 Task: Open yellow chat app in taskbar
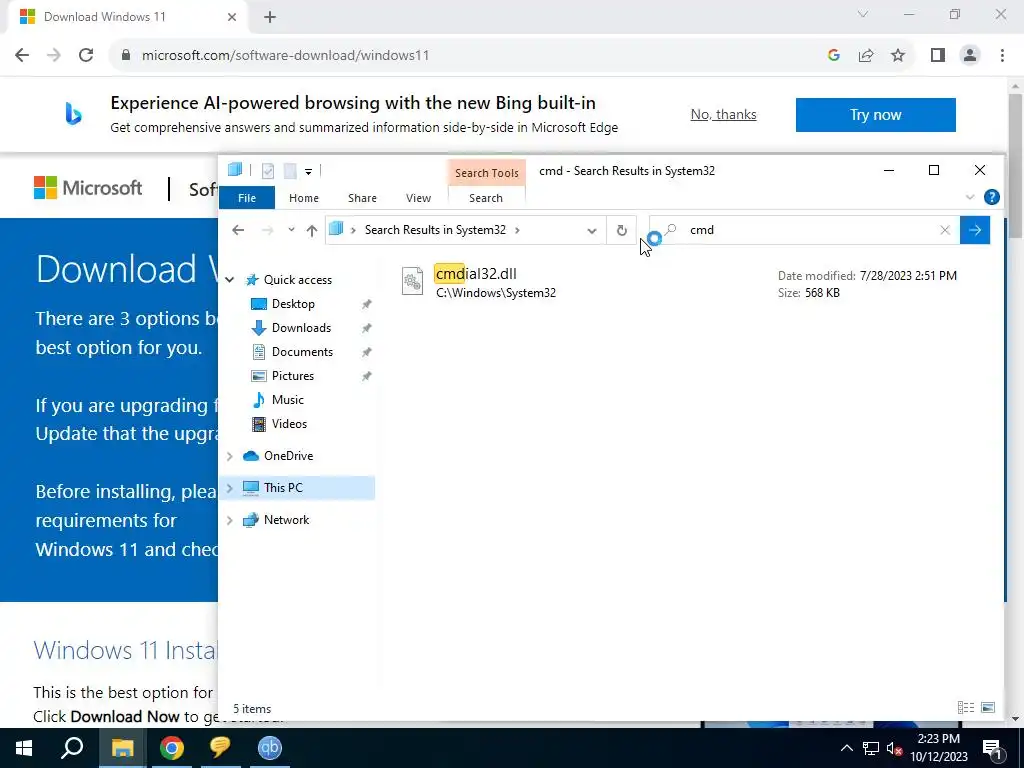220,748
